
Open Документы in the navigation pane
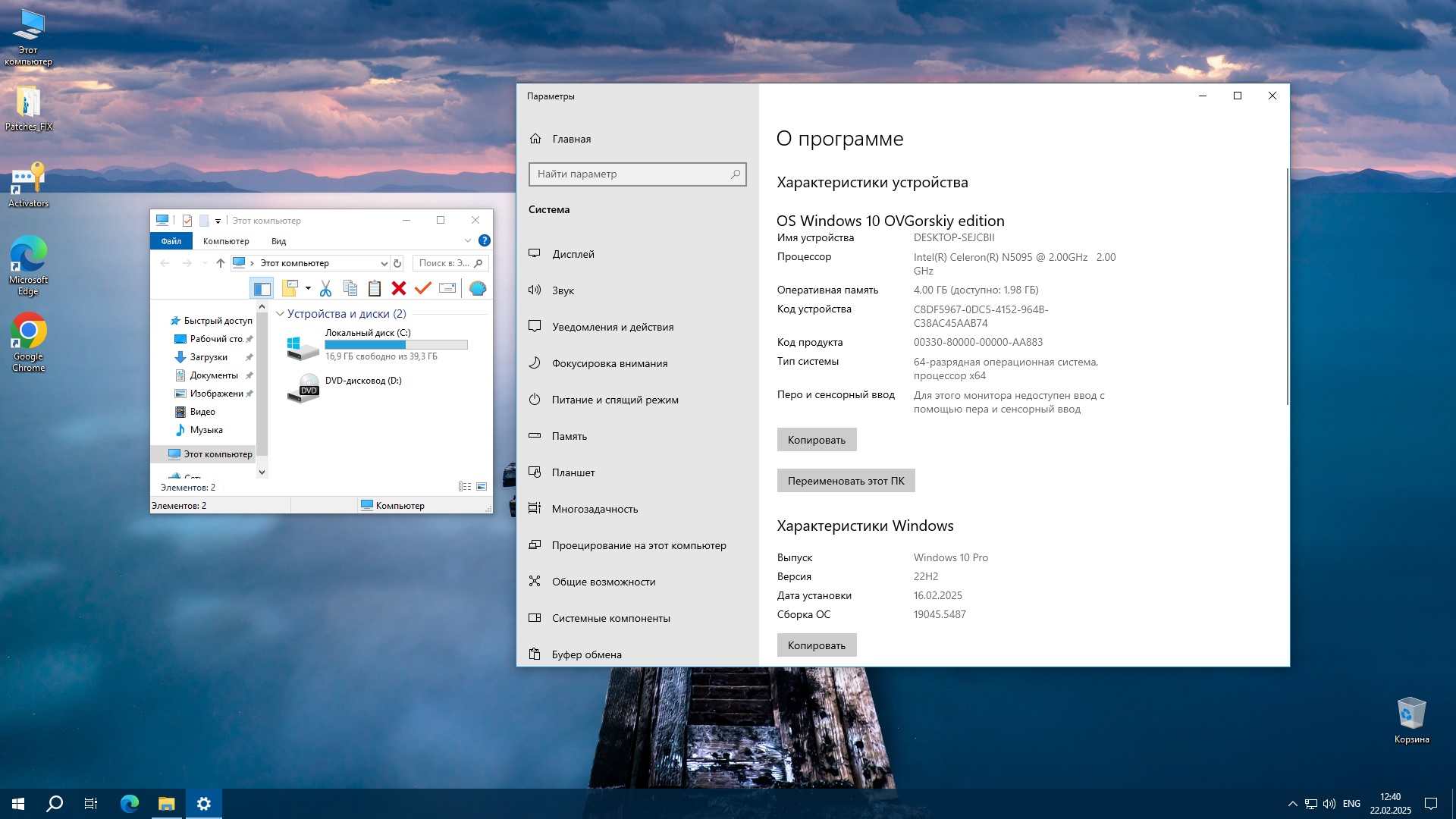click(x=214, y=375)
